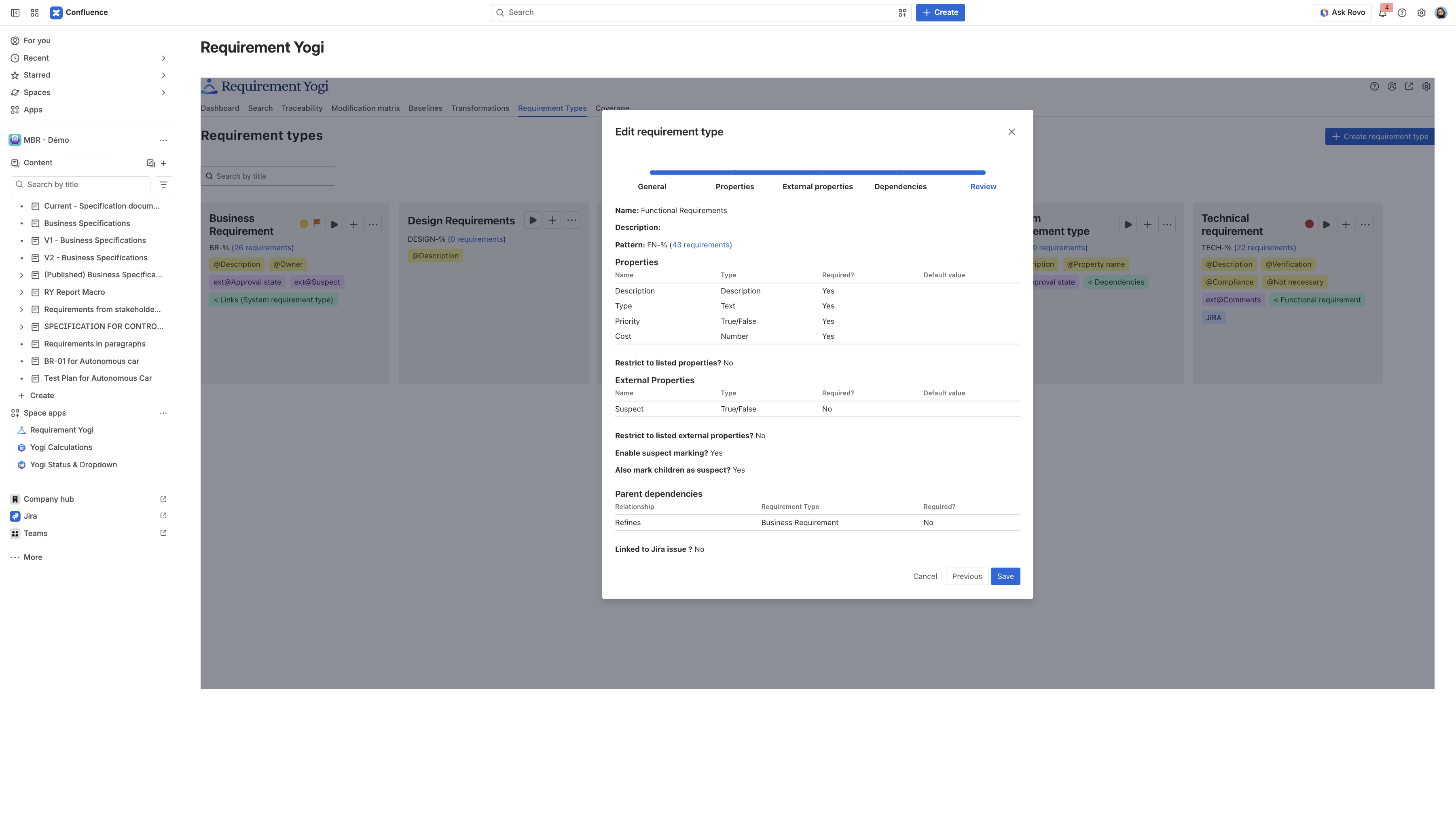This screenshot has height=815, width=1456.
Task: Expand the Spaces section chevron
Action: (163, 93)
